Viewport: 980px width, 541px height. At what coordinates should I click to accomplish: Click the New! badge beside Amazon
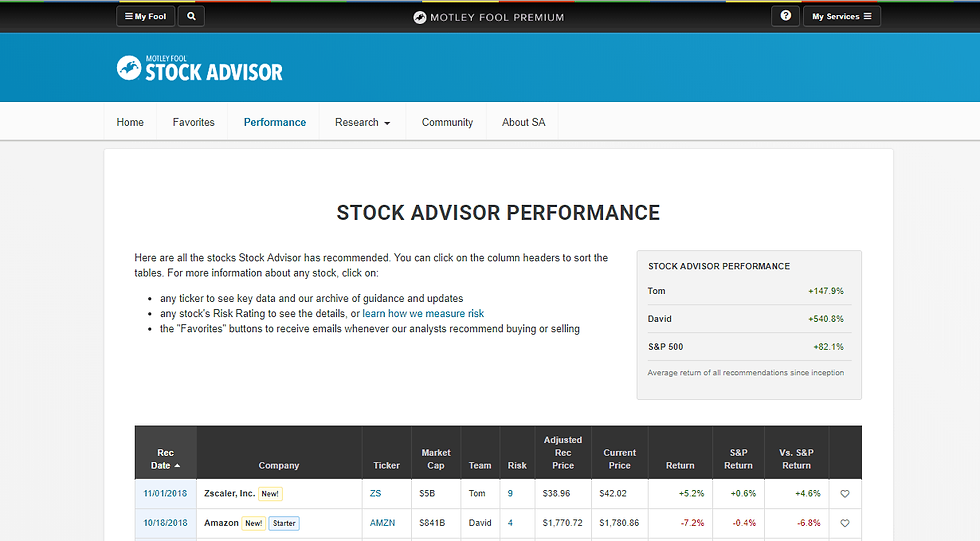[x=254, y=523]
